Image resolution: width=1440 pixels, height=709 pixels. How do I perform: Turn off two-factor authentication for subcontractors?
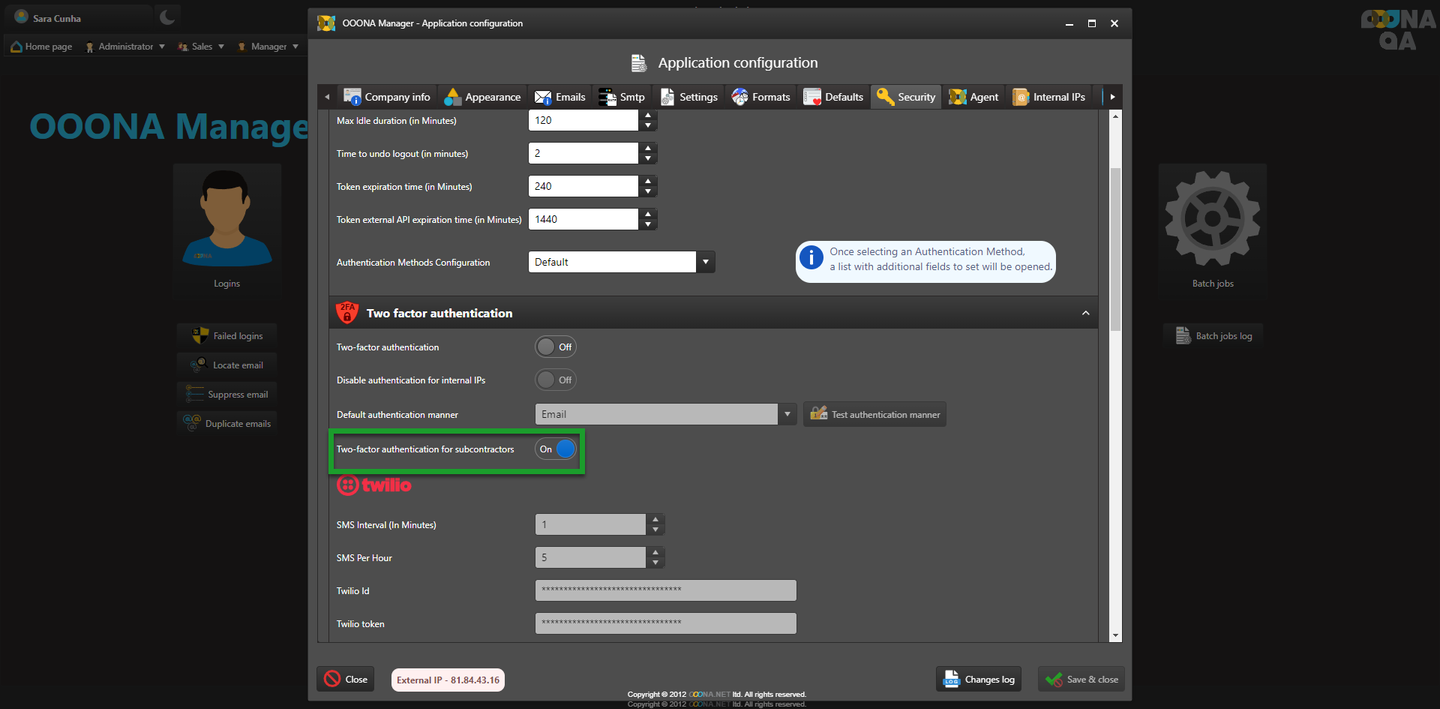(x=556, y=449)
